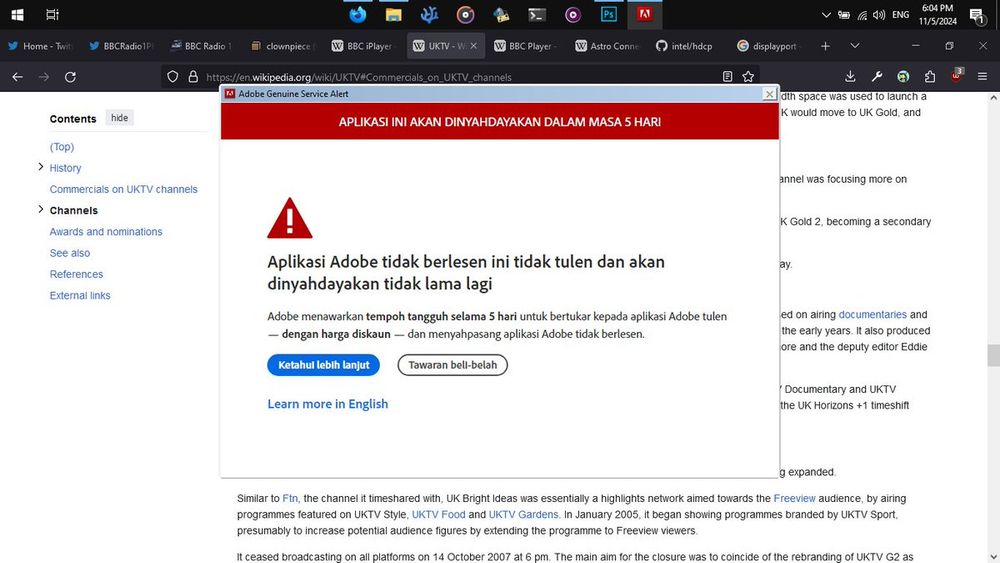1000x563 pixels.
Task: Hide the Wikipedia Contents sidebar
Action: [x=119, y=118]
